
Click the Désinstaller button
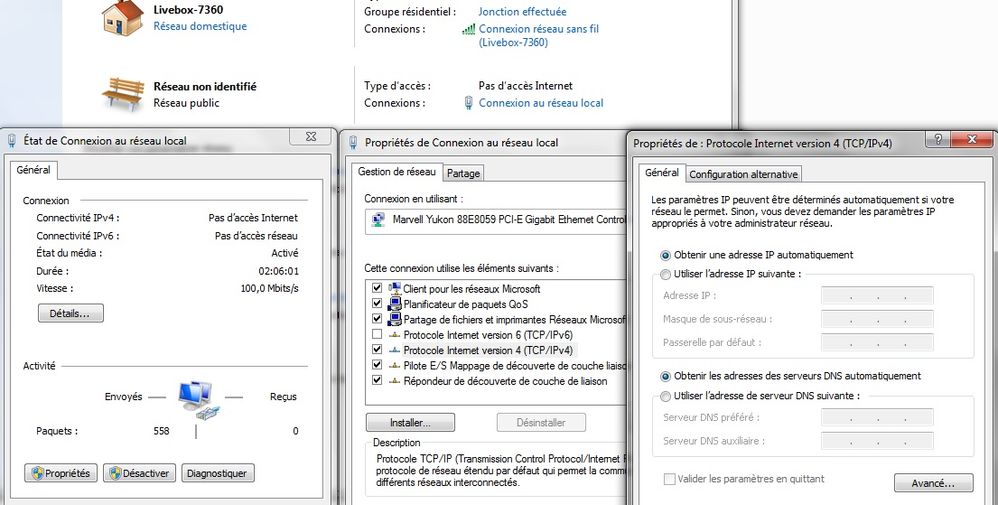[x=541, y=423]
